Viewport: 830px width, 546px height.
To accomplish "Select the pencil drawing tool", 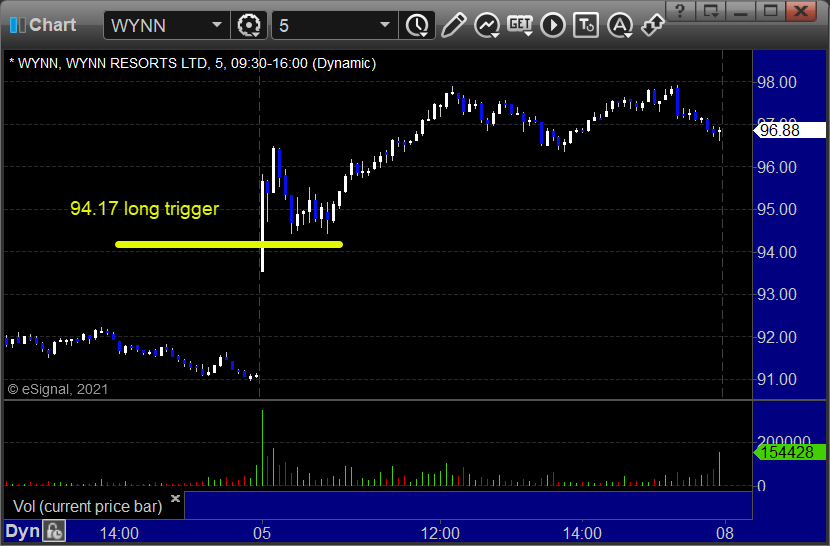I will click(453, 25).
